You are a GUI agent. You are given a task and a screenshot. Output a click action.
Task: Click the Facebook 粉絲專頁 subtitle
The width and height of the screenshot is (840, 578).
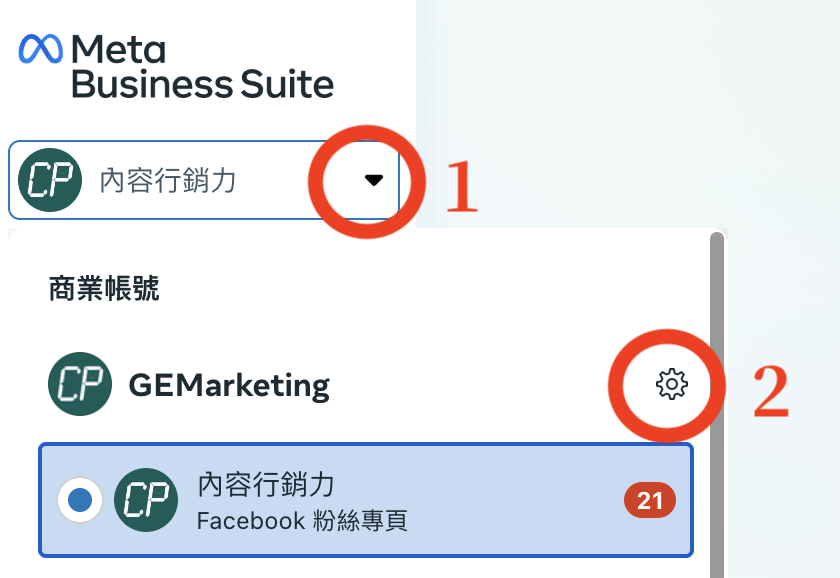click(302, 521)
